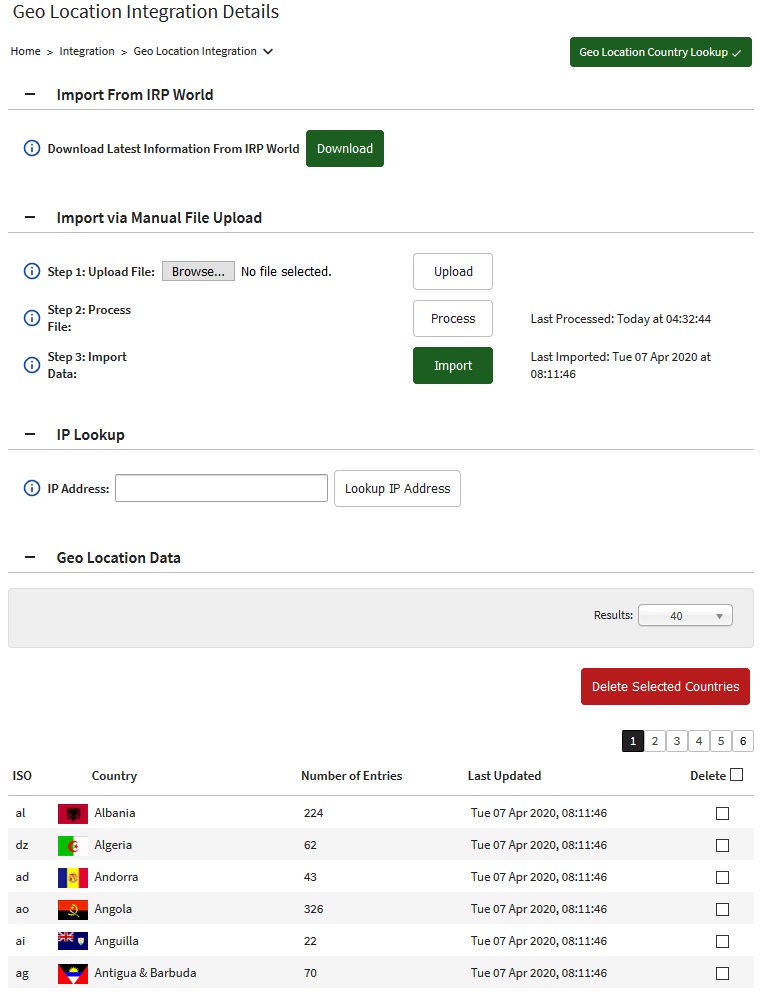Image resolution: width=761 pixels, height=992 pixels.
Task: Click info icon beside IP Address field
Action: 31,489
